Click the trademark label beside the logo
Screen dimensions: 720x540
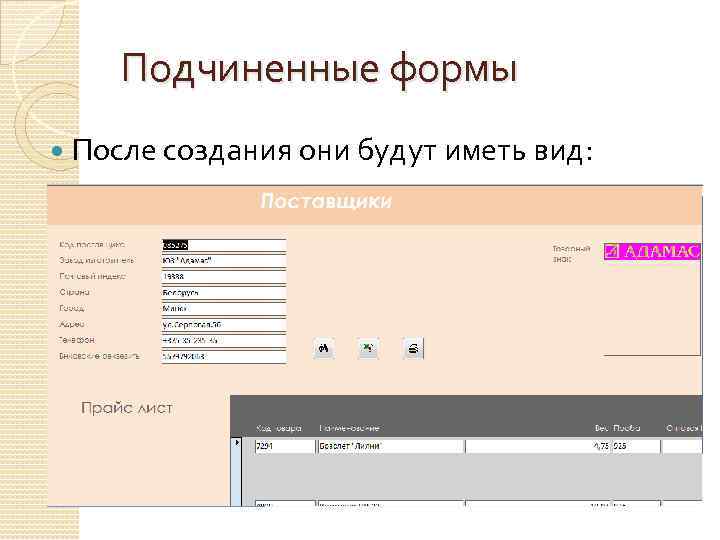(x=571, y=253)
